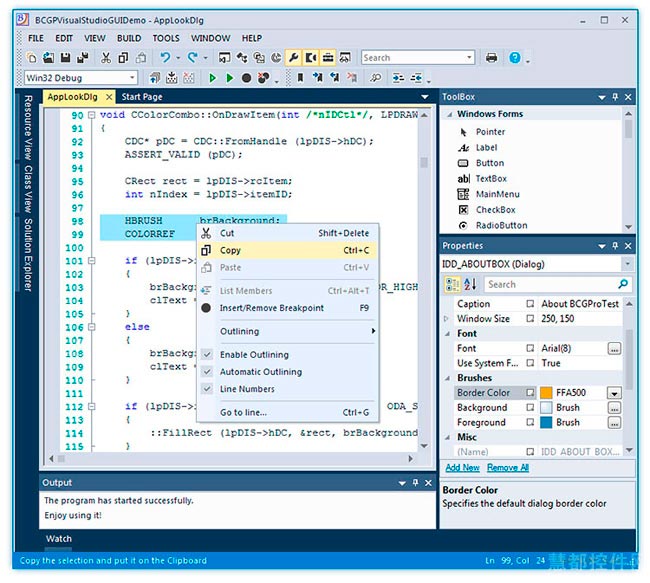Viewport: 650px width, 583px height.
Task: Toggle Line Numbers in context menu
Action: pos(207,389)
